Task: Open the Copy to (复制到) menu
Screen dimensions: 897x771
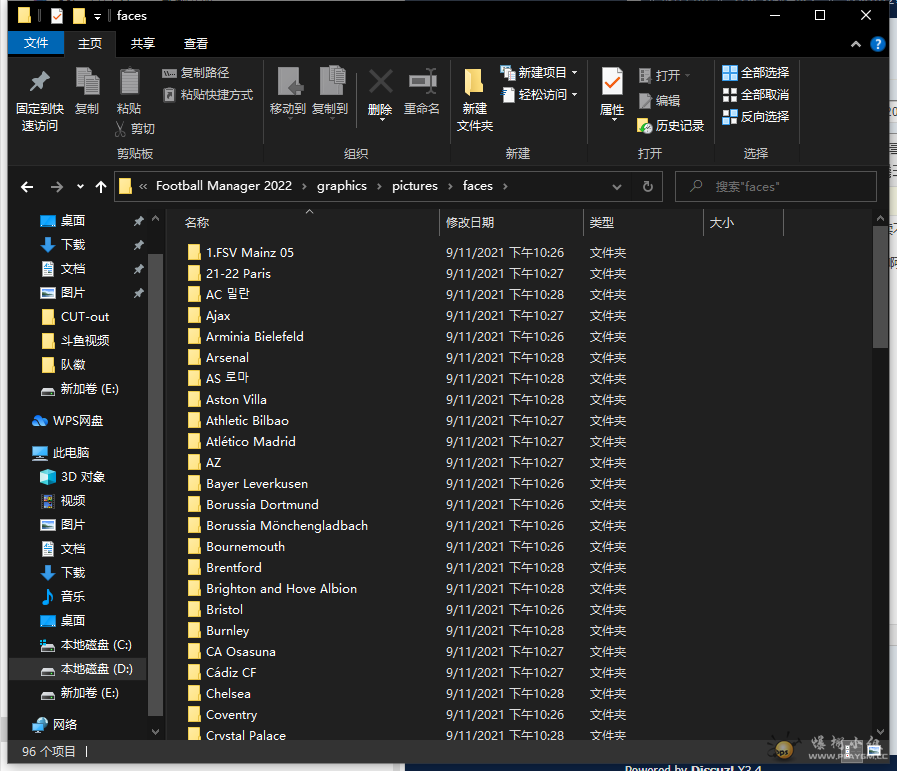Action: [330, 92]
